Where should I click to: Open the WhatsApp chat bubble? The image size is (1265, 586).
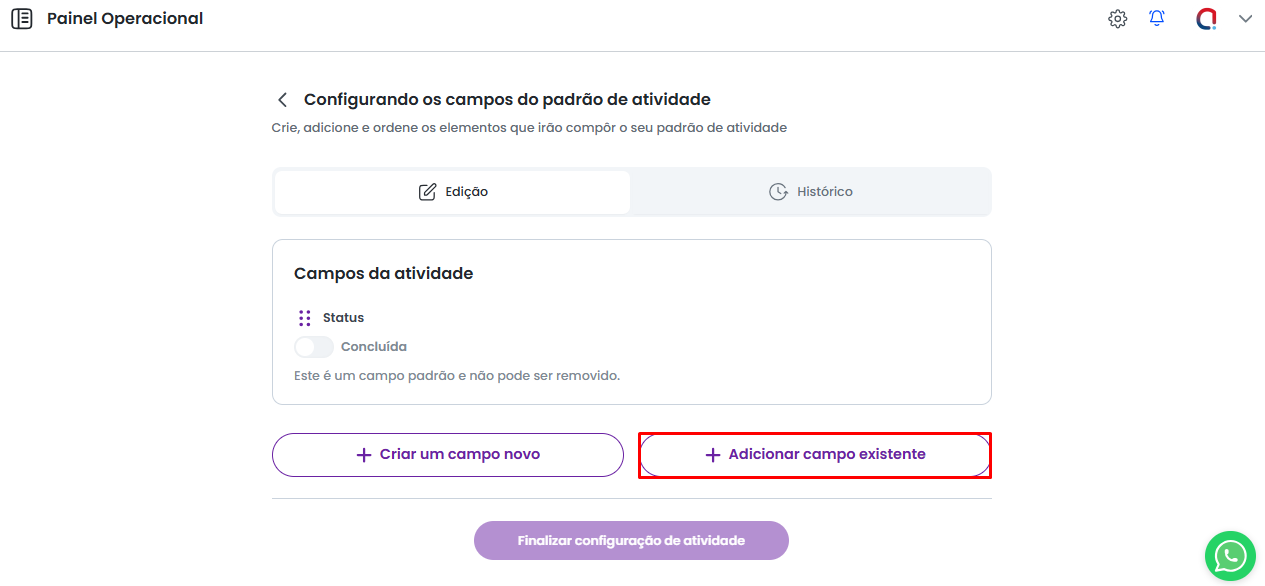[x=1229, y=555]
